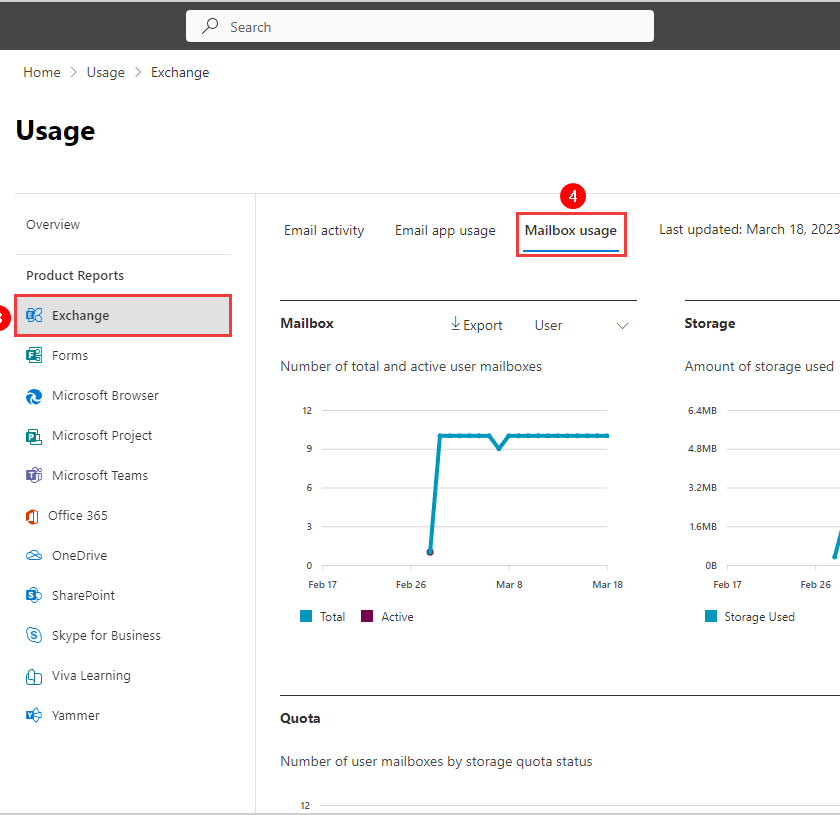Viewport: 840px width, 815px height.
Task: Click the Mailbox chart starting data point
Action: click(x=430, y=552)
